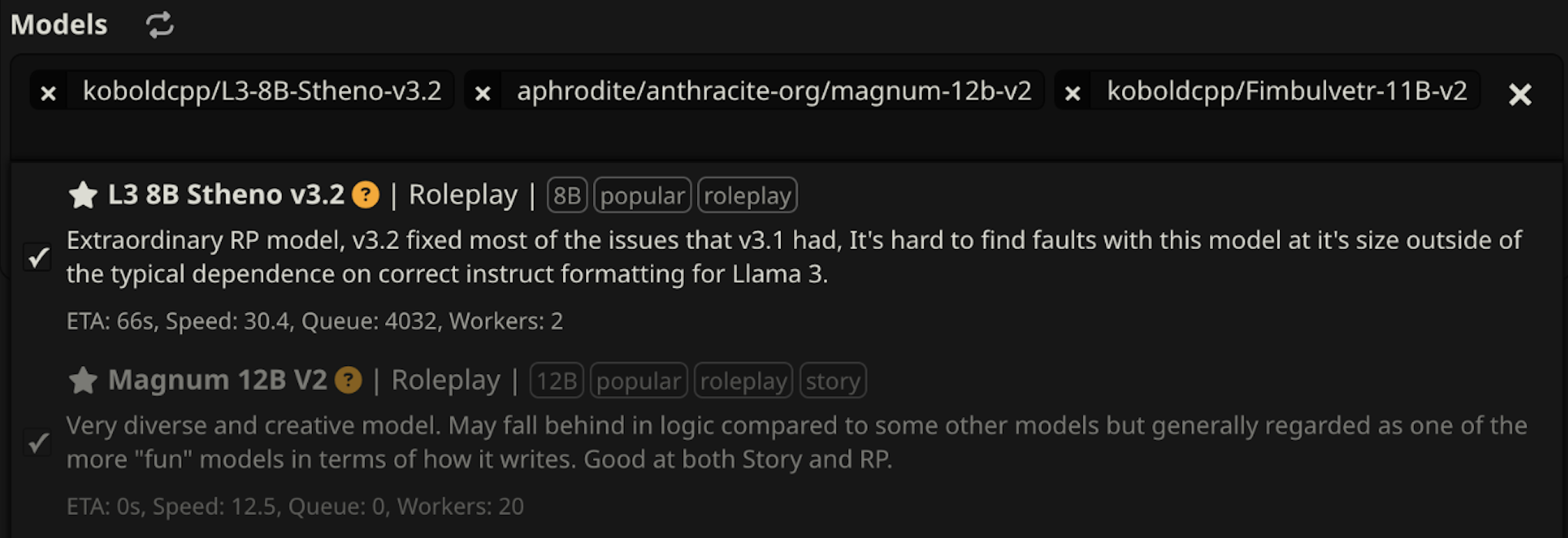Viewport: 1568px width, 538px height.
Task: Click the 8B size tag
Action: [x=567, y=196]
